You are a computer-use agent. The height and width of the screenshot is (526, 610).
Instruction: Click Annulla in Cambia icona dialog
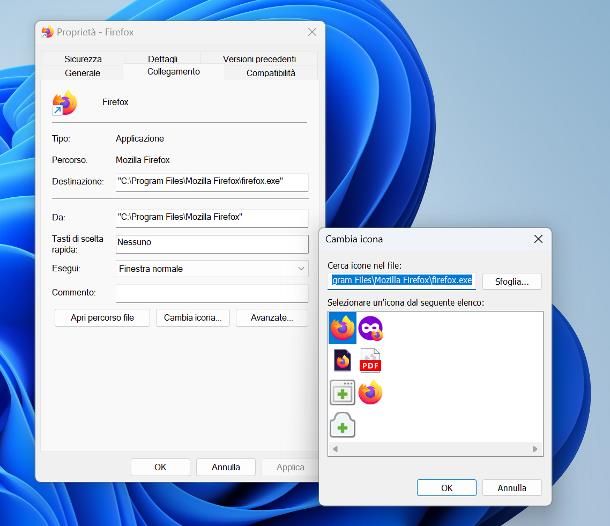[512, 487]
